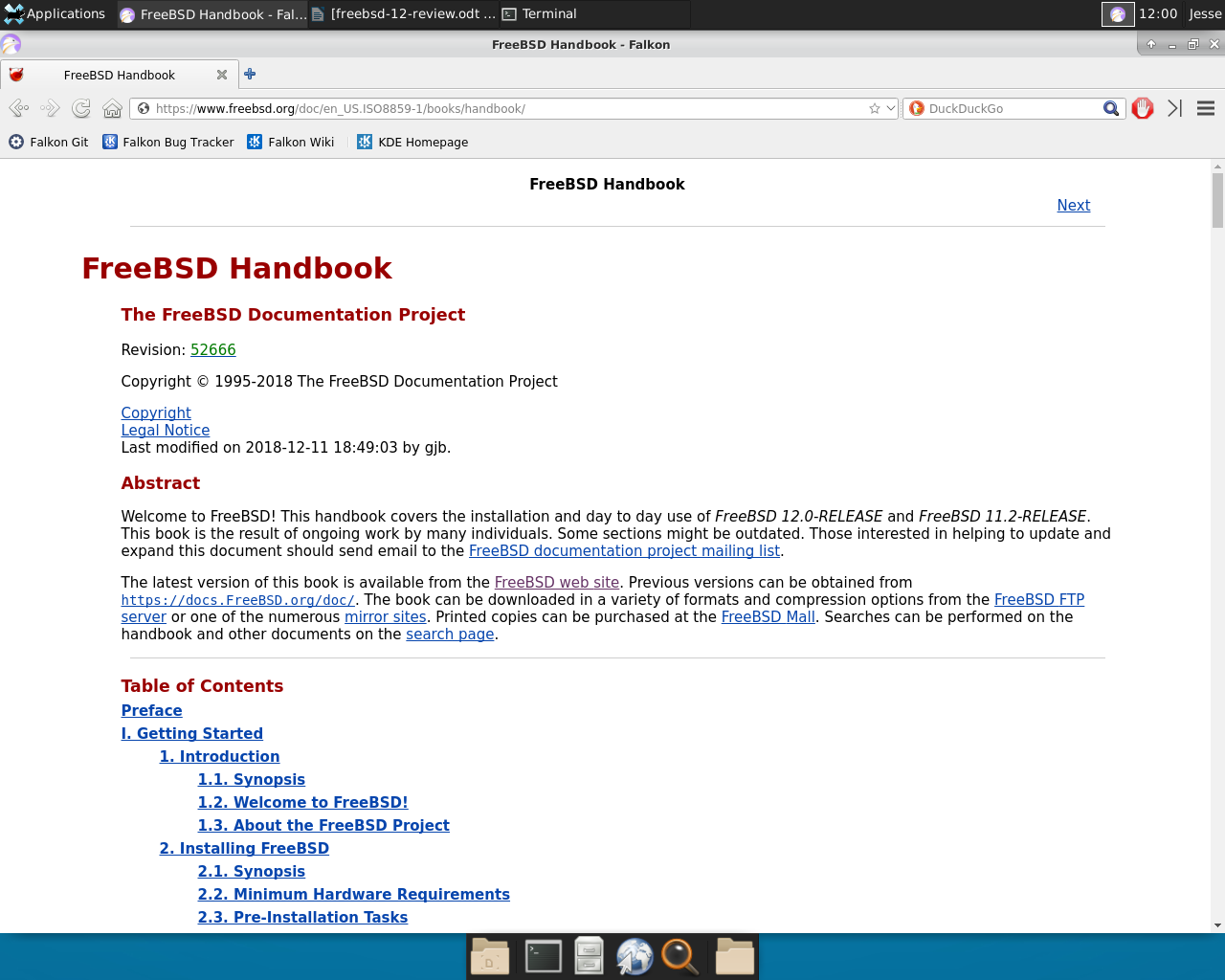Click the search magnifier icon in the DuckDuckGo box
Image resolution: width=1225 pixels, height=980 pixels.
point(1111,108)
